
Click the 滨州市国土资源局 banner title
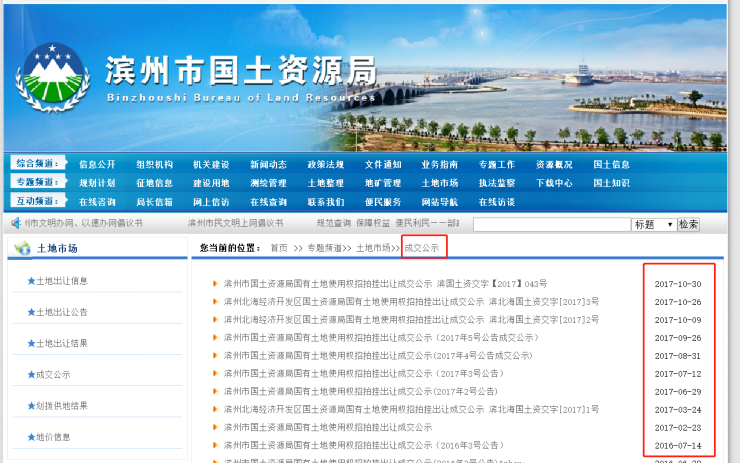click(x=241, y=71)
